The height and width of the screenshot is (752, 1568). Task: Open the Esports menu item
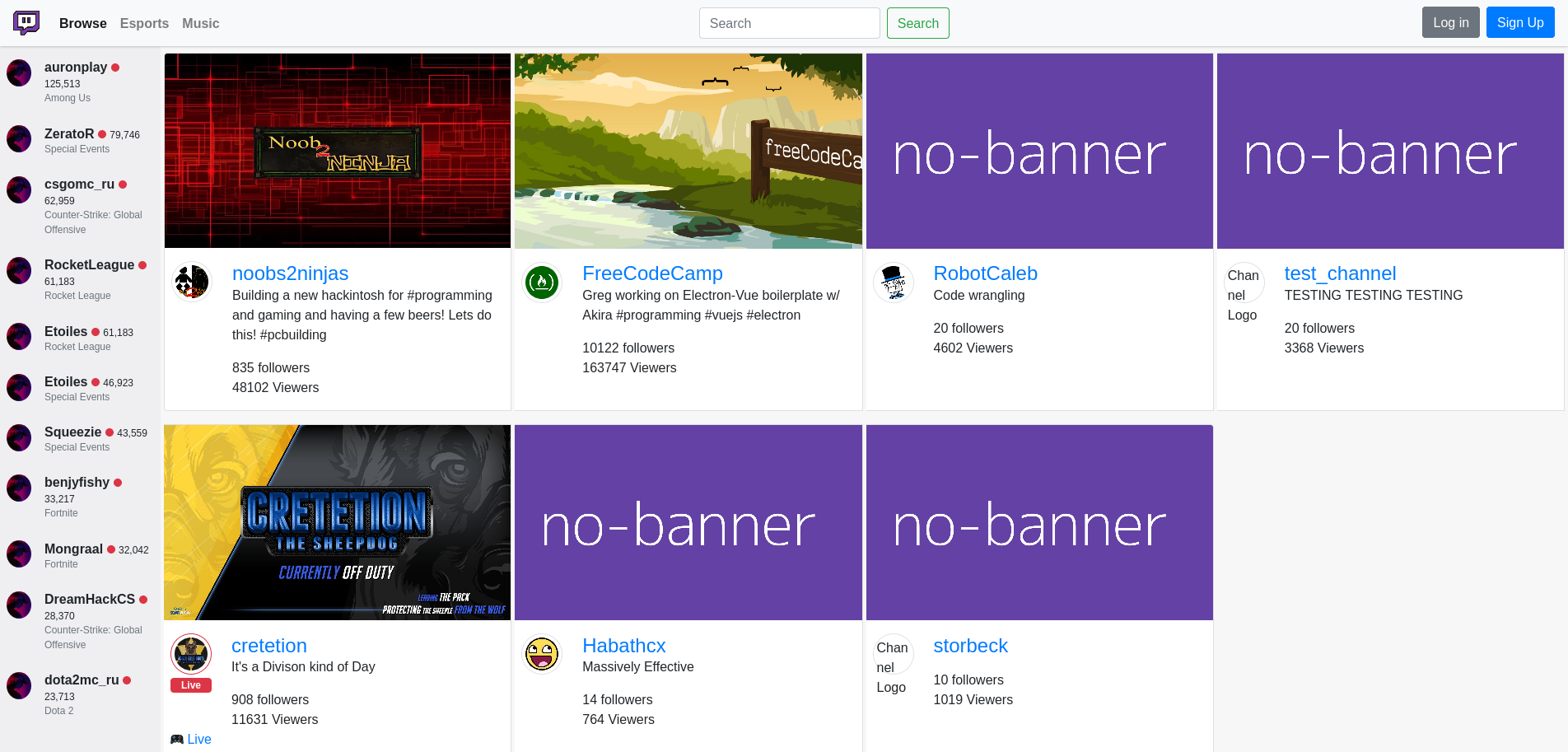pos(144,23)
